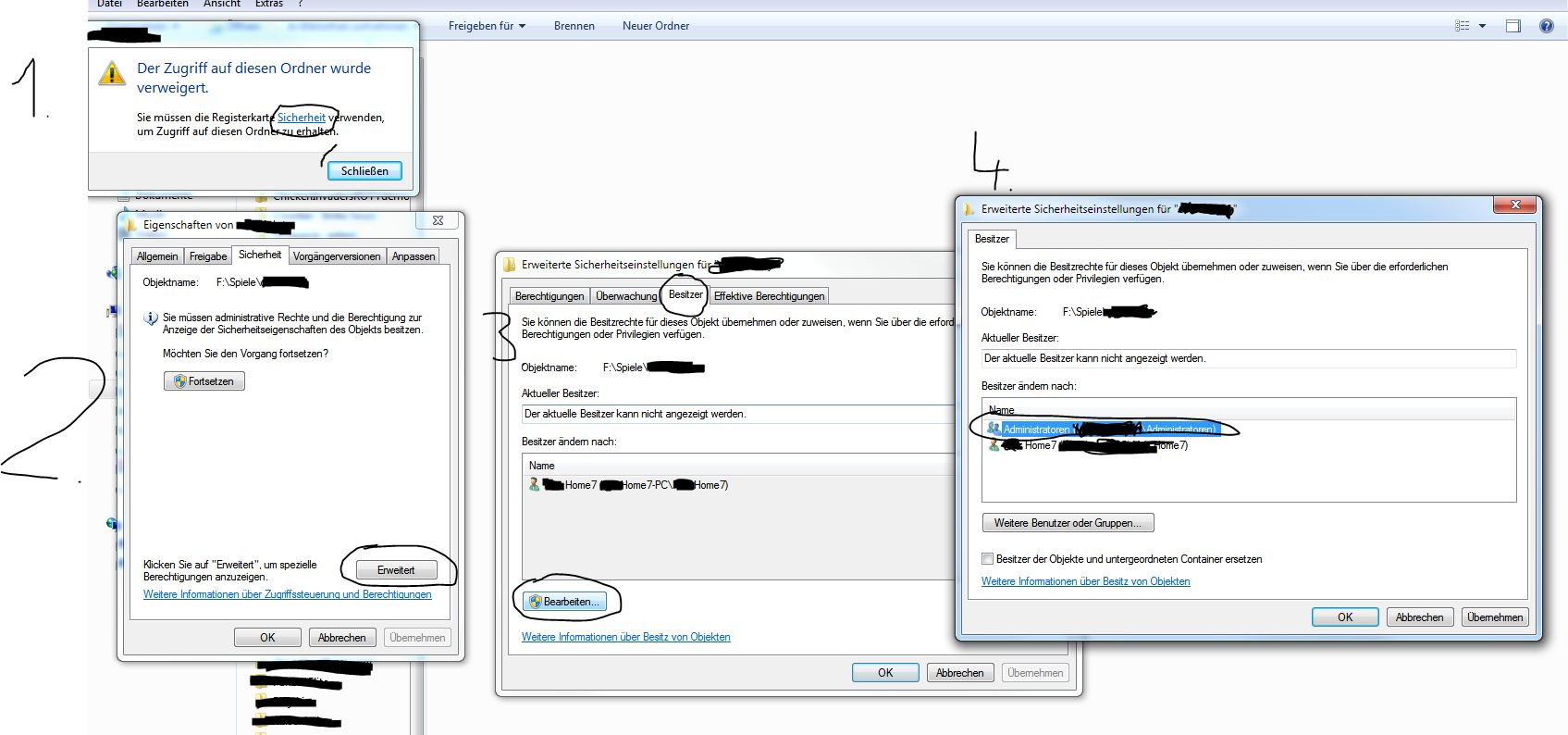Click the Bearbeiten... button with shield
Image resolution: width=1568 pixels, height=735 pixels.
tap(564, 602)
